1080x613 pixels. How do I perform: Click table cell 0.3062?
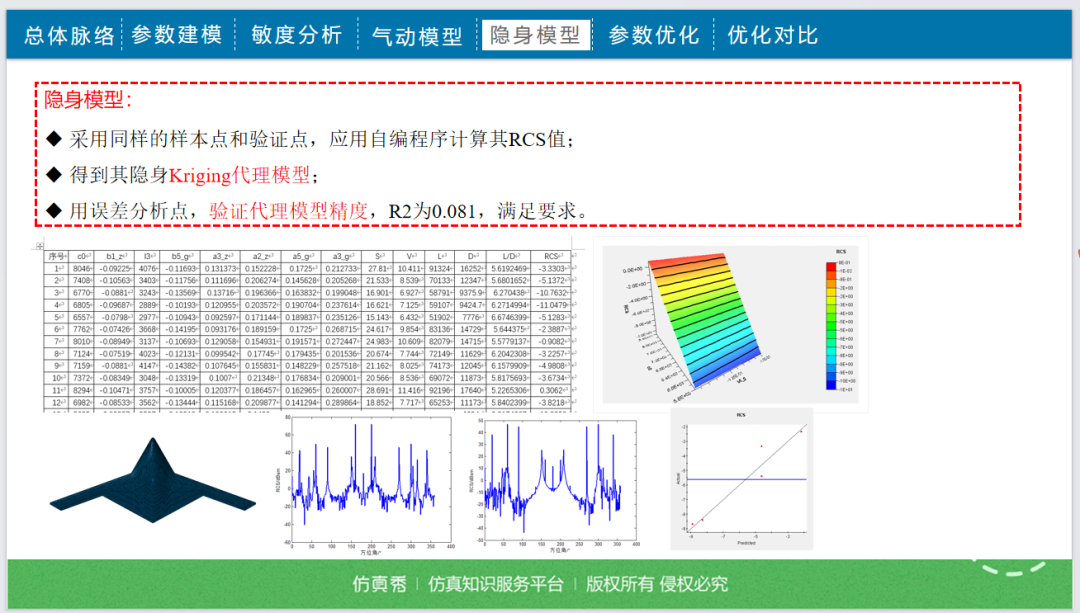pos(552,391)
